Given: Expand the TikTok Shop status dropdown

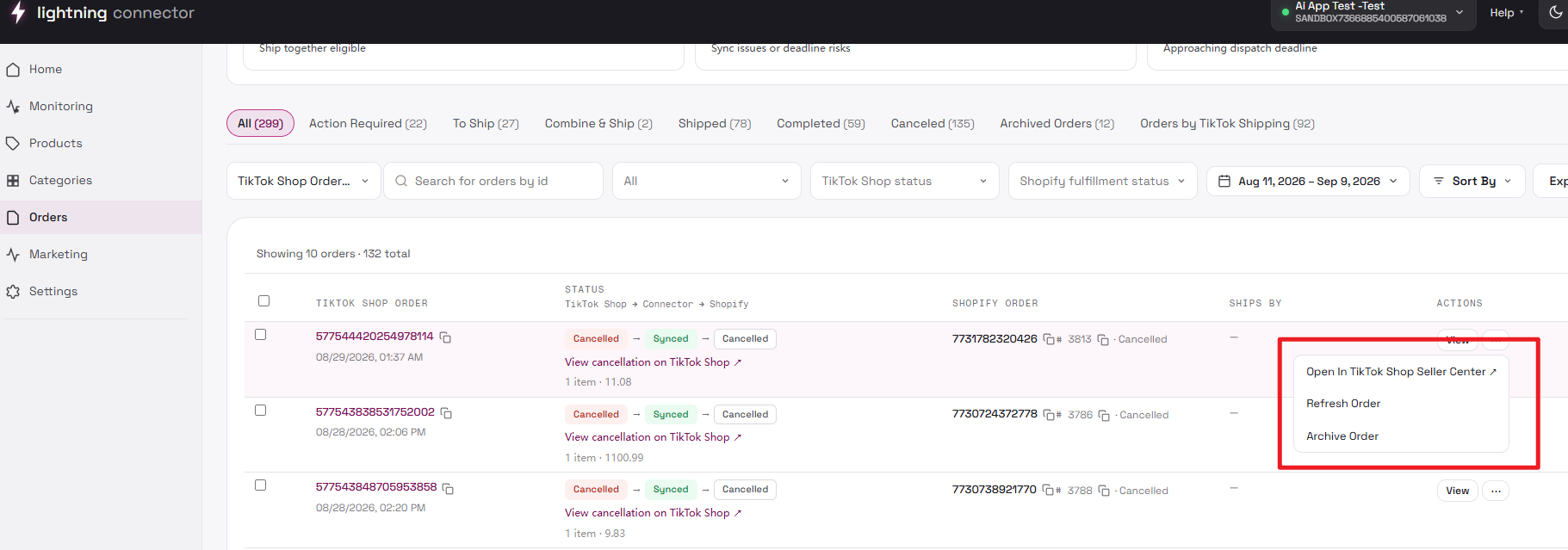Looking at the screenshot, I should pos(904,181).
